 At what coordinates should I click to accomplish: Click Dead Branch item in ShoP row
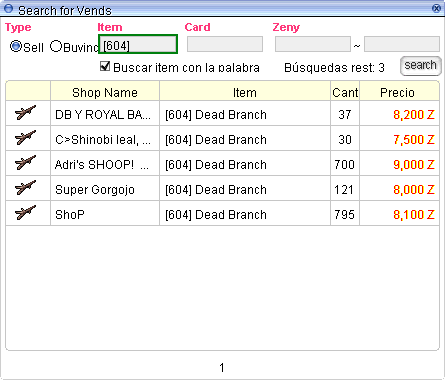(x=216, y=215)
